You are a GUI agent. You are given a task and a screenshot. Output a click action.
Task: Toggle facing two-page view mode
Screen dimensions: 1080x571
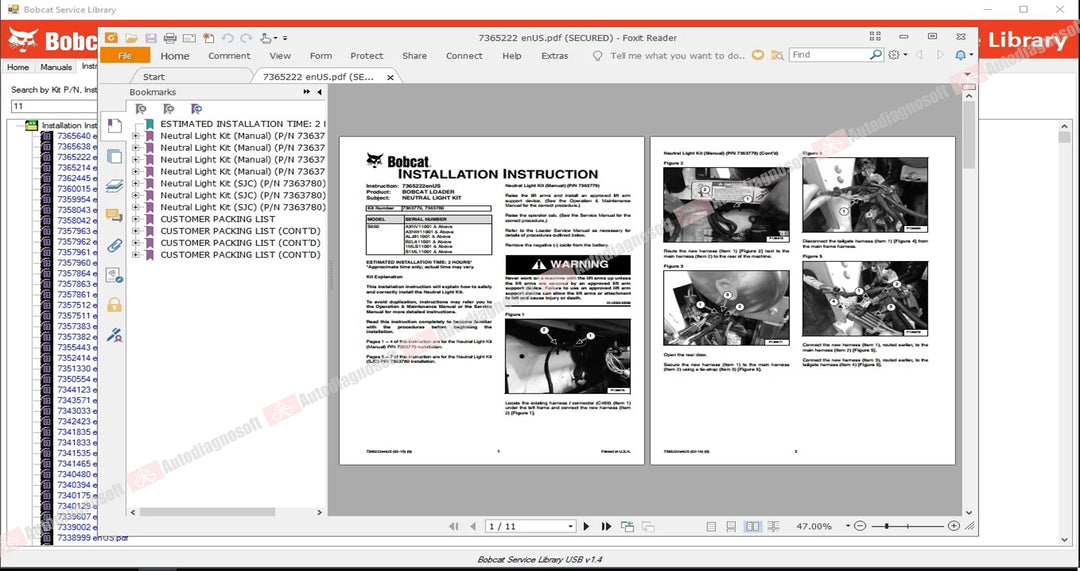click(753, 526)
